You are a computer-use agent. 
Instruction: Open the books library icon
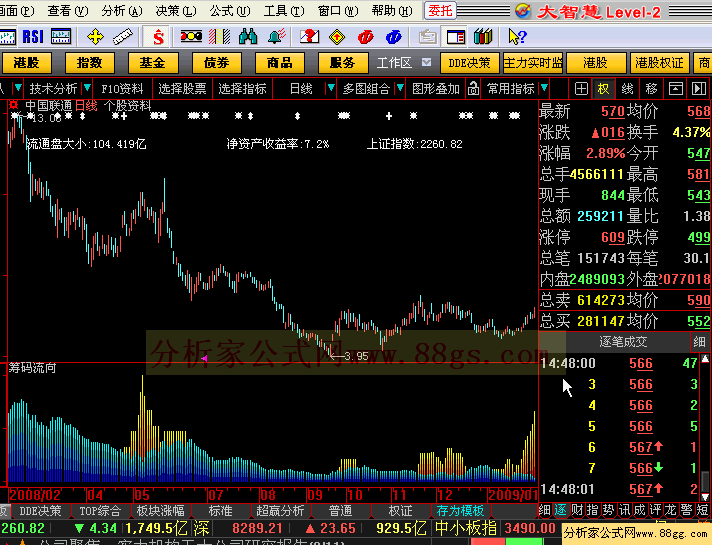(483, 36)
